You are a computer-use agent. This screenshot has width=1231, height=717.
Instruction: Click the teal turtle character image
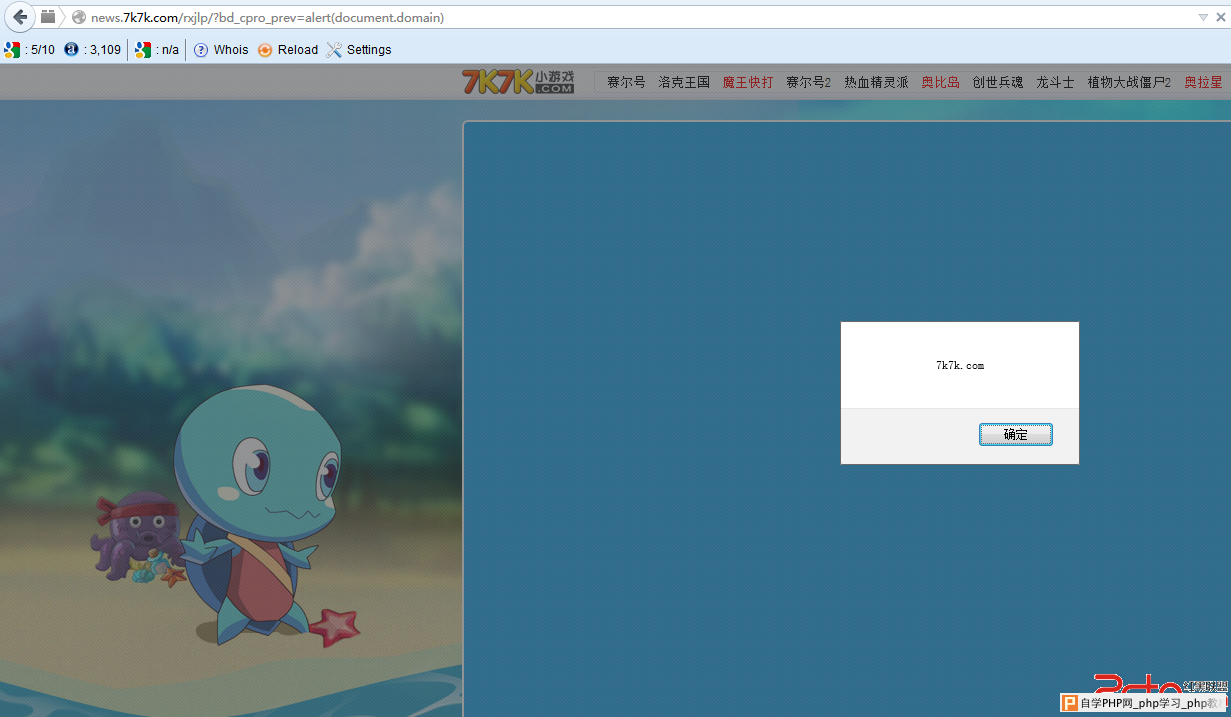pos(262,515)
